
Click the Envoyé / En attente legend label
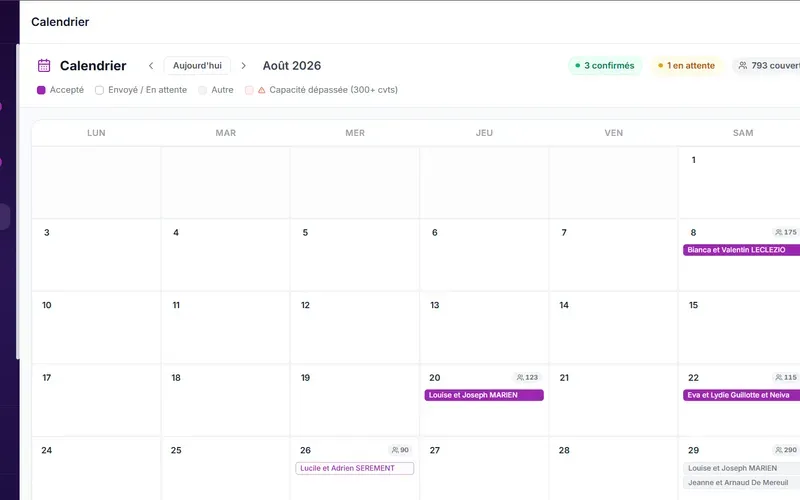[x=147, y=90]
